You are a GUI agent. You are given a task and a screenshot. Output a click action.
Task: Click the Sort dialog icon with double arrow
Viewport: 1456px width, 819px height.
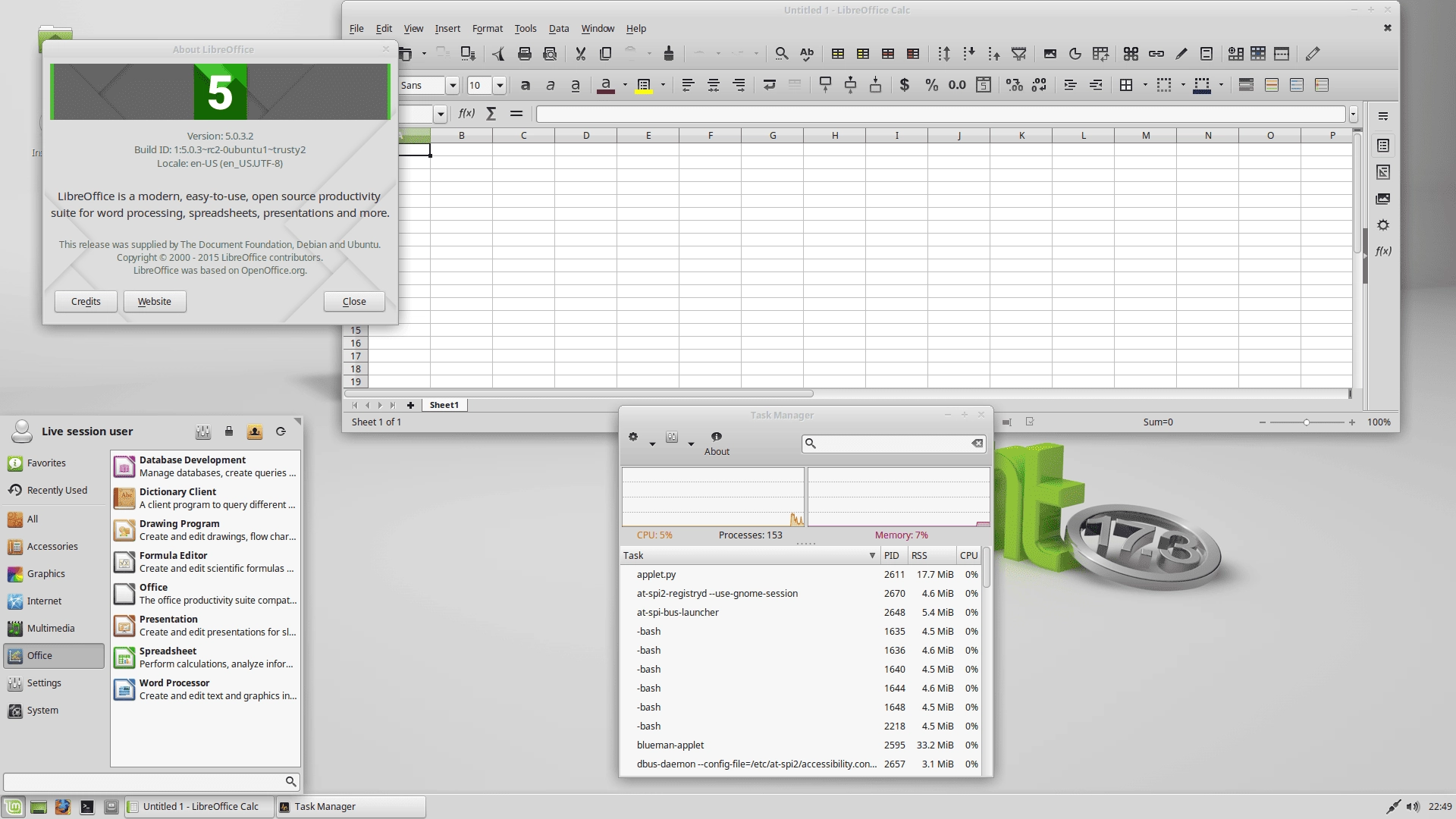943,54
